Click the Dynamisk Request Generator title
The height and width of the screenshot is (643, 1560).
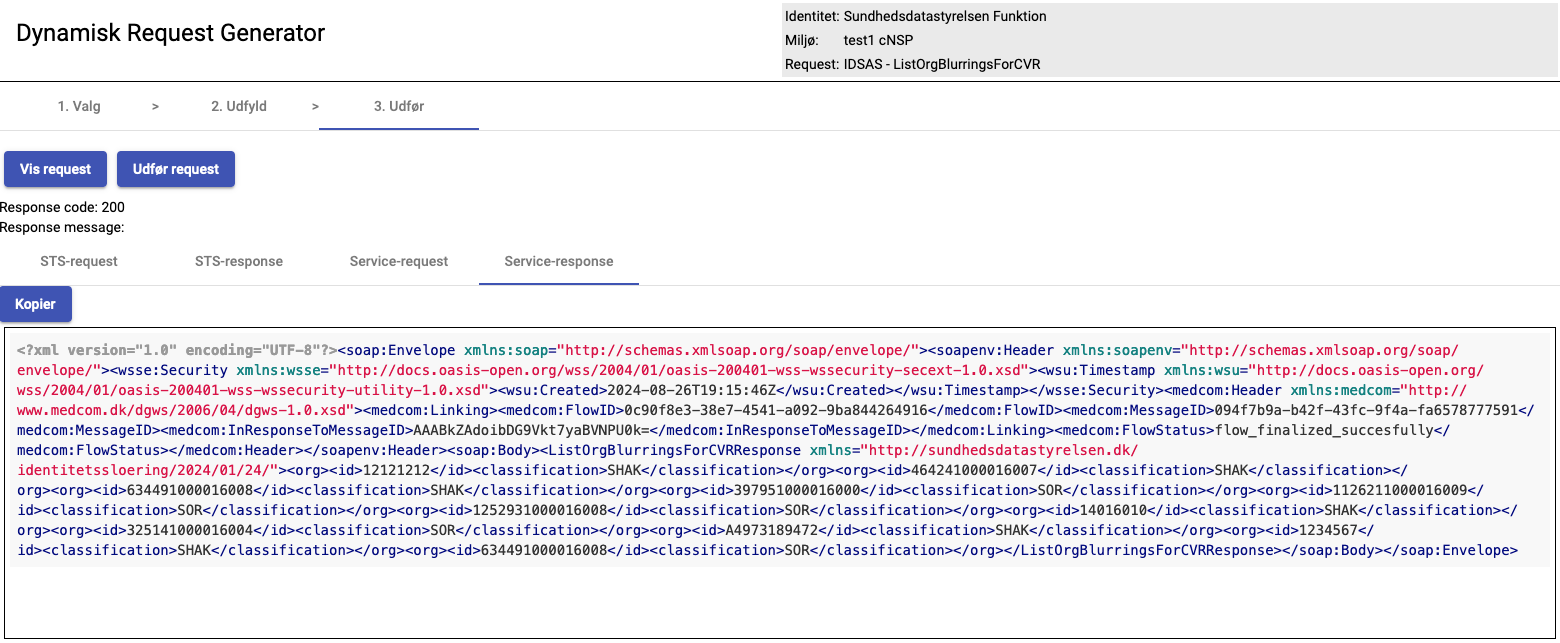click(x=171, y=33)
